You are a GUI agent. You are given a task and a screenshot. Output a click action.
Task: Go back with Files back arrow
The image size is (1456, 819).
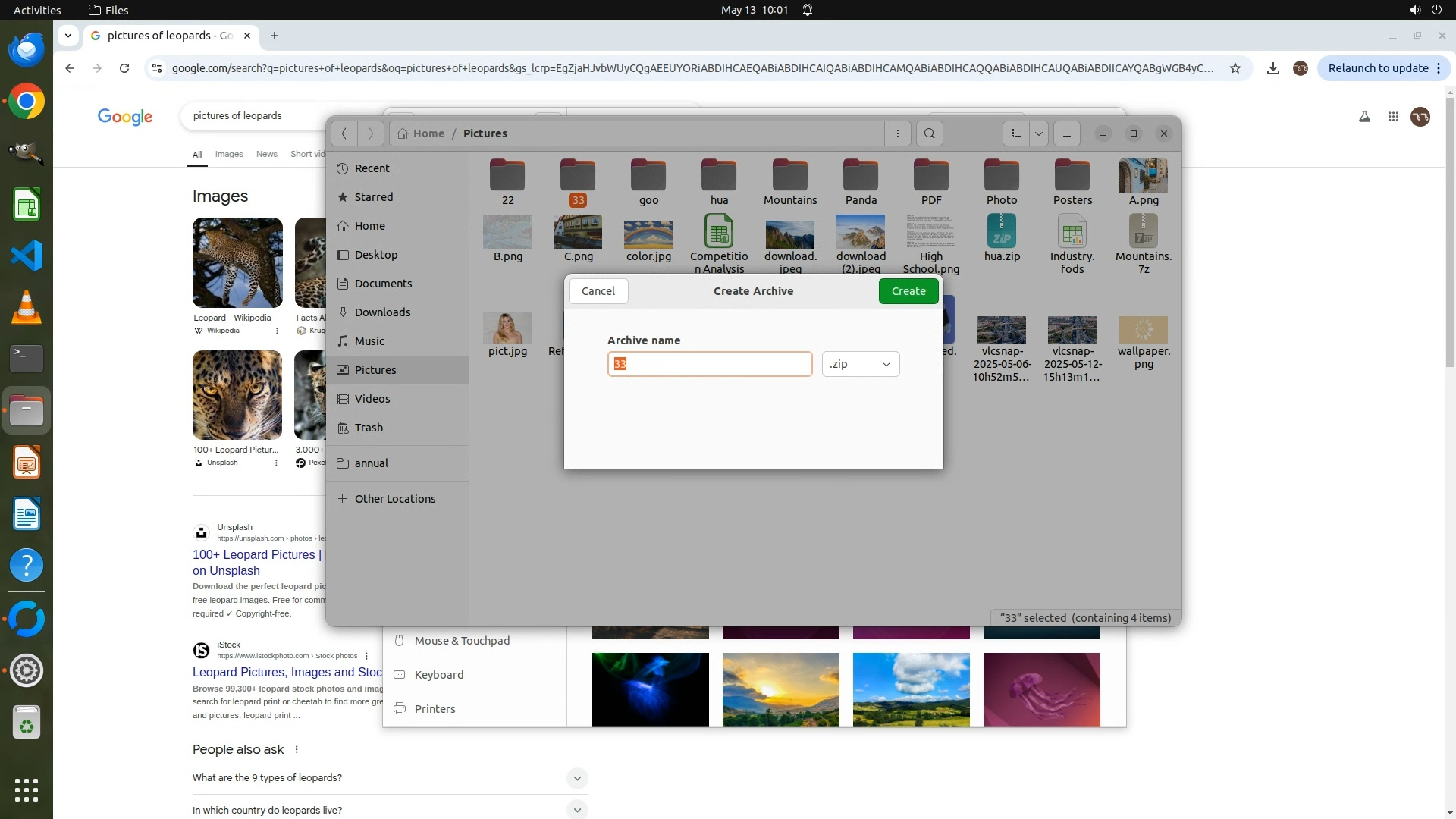(344, 133)
